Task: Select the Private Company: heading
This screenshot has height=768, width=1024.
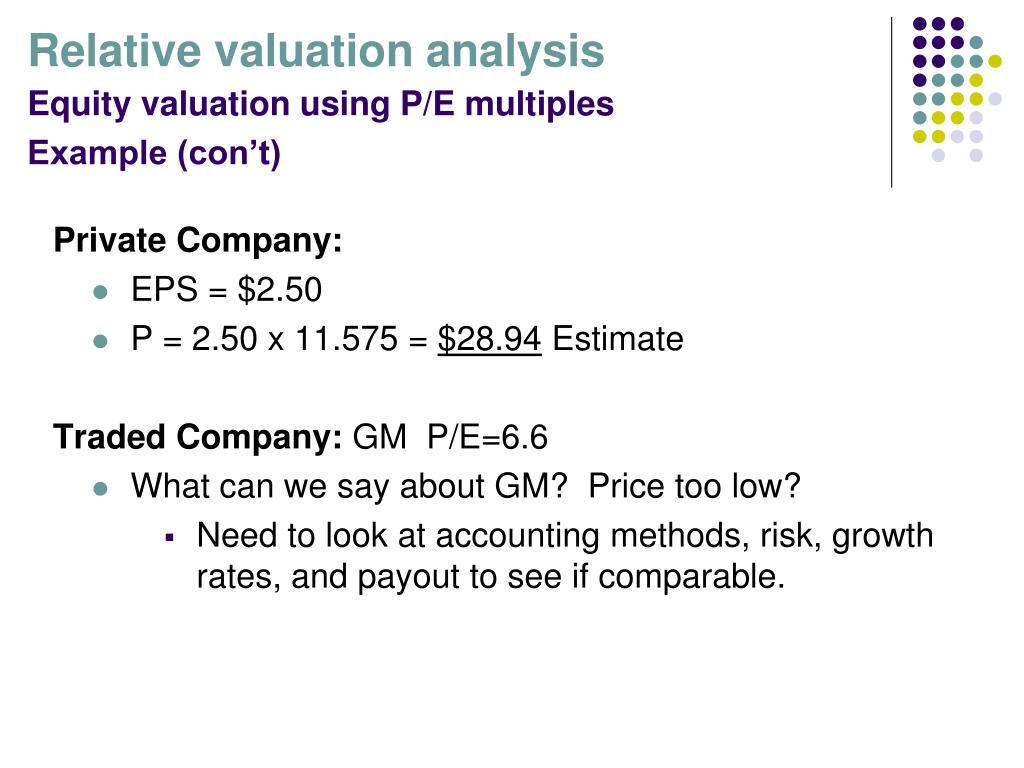Action: [x=198, y=241]
